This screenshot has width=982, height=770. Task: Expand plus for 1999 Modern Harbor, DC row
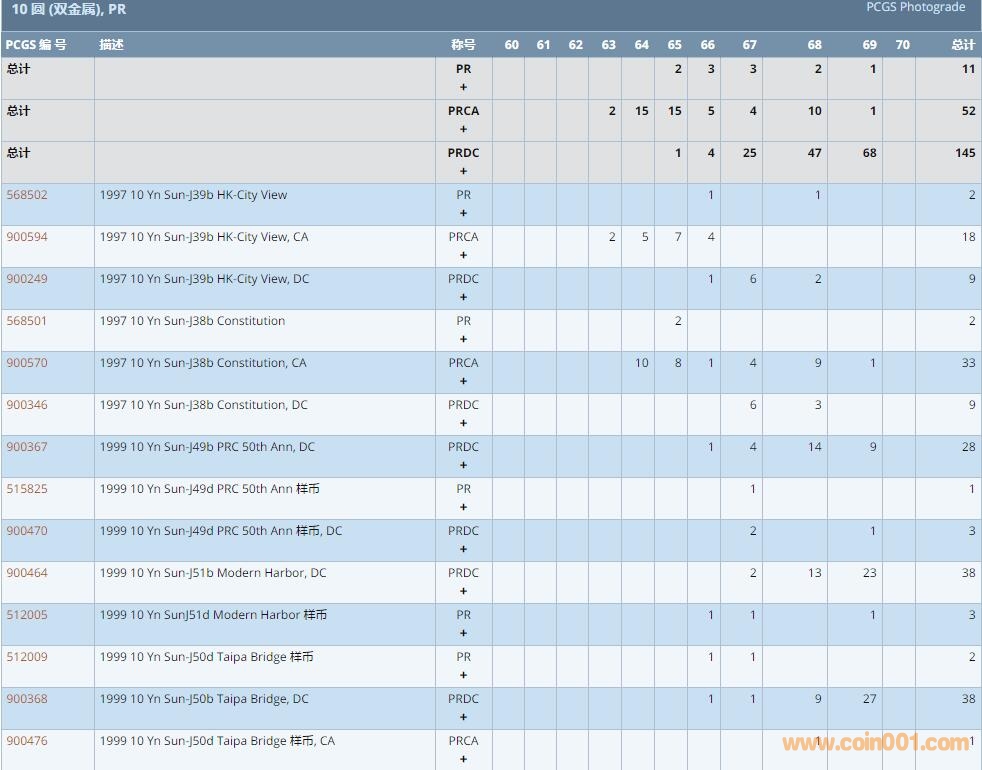click(x=463, y=591)
